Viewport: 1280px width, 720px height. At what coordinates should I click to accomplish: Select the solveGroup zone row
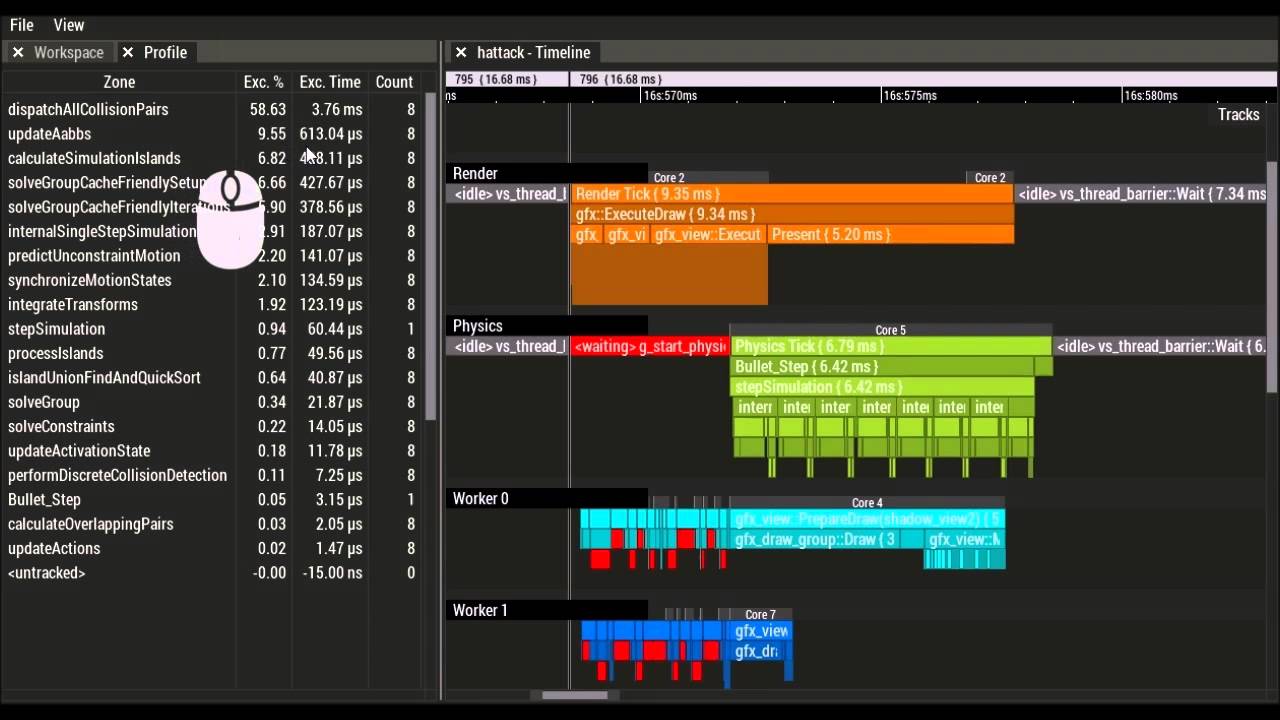212,402
